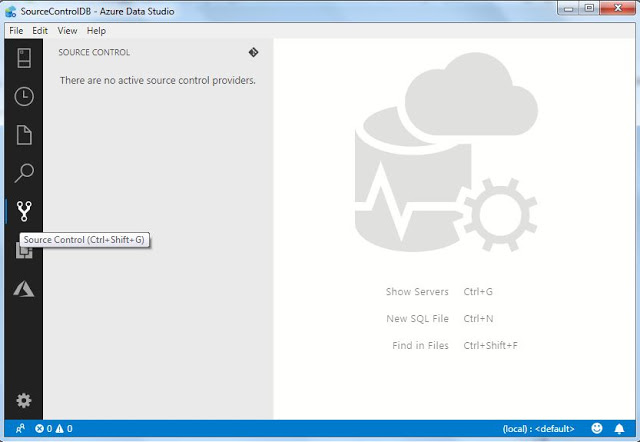Open the notifications bell in status bar
This screenshot has width=640, height=442.
pyautogui.click(x=619, y=429)
